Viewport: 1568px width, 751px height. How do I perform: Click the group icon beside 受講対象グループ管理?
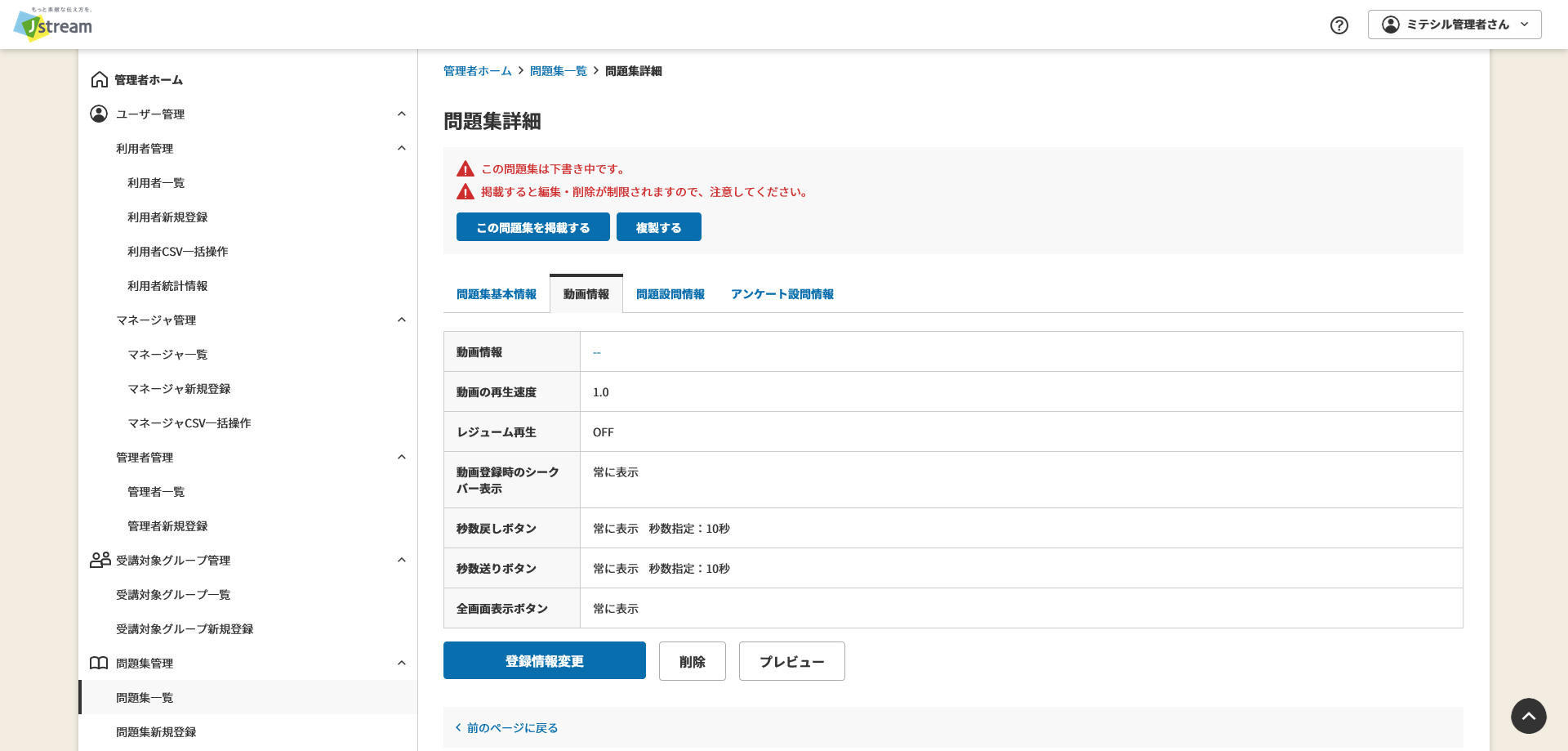[x=100, y=560]
